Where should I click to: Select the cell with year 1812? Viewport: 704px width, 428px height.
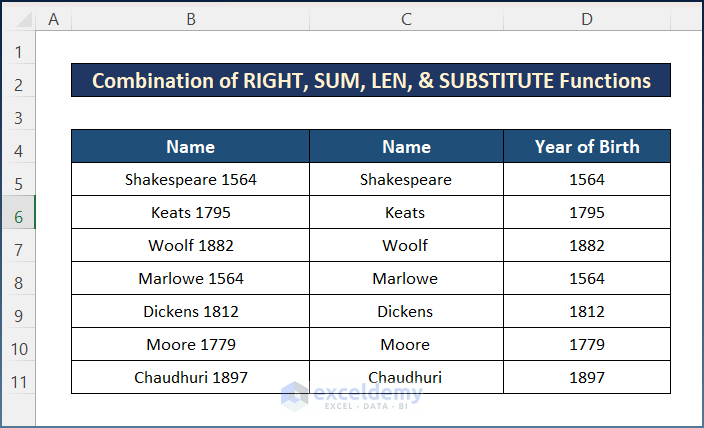click(x=586, y=312)
